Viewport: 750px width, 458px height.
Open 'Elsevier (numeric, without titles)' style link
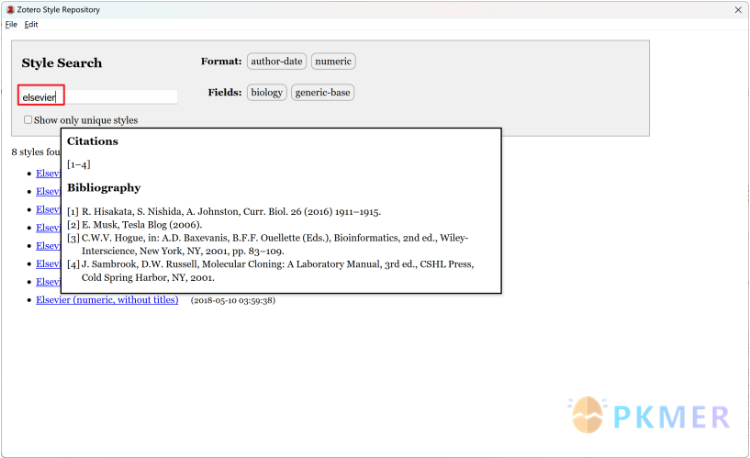pyautogui.click(x=107, y=300)
